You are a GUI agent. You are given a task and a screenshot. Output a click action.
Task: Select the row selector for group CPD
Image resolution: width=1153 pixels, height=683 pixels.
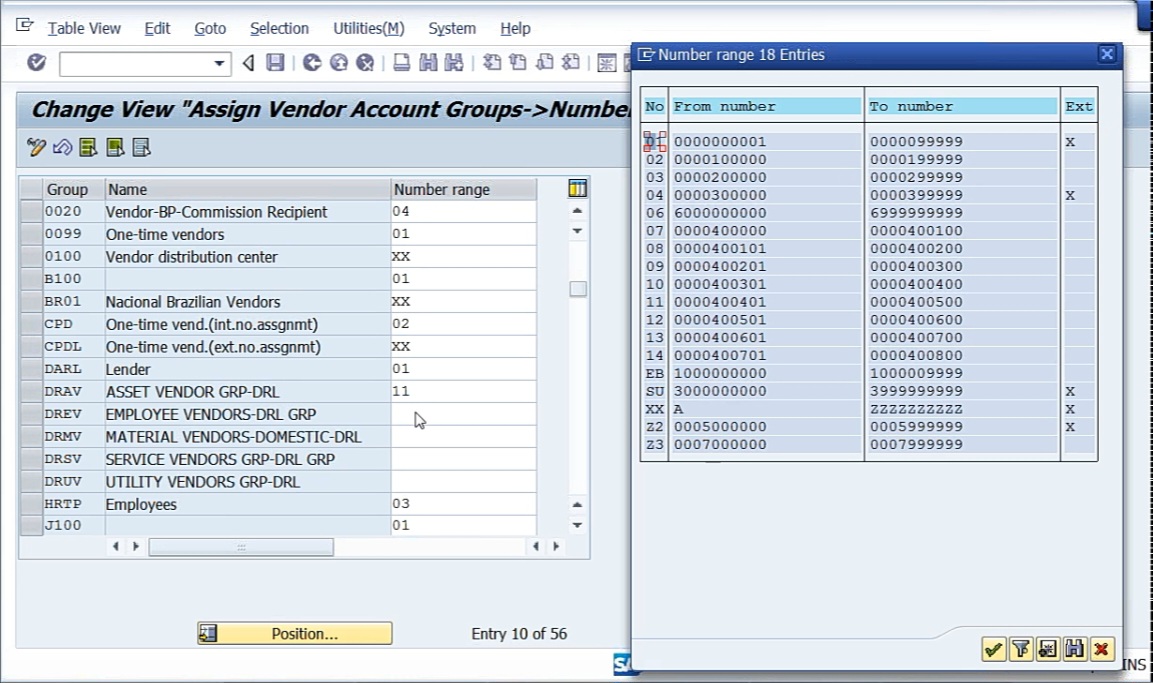31,324
